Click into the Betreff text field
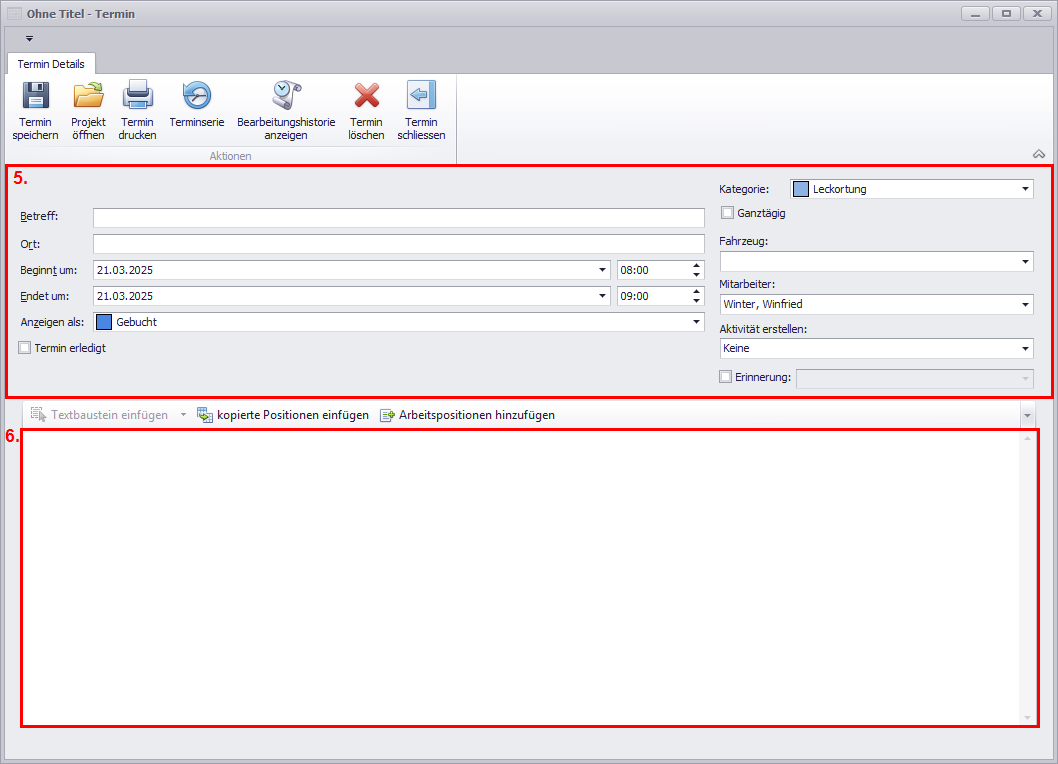This screenshot has height=764, width=1058. click(x=398, y=218)
